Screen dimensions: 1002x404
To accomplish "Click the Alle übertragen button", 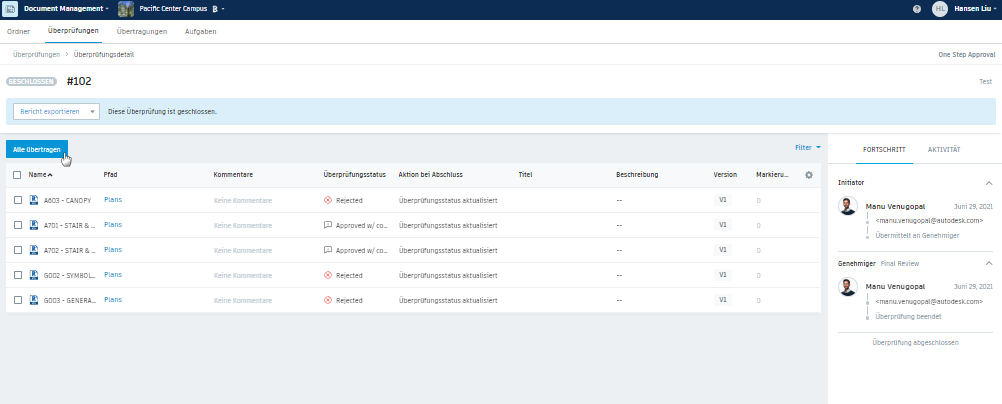I will (x=36, y=149).
